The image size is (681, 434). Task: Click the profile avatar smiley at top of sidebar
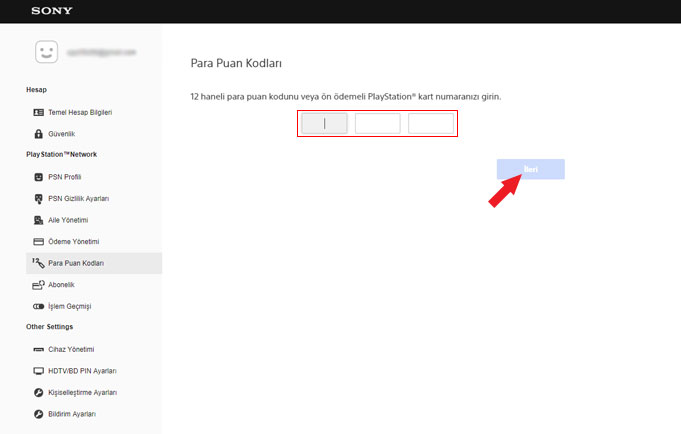pos(46,51)
